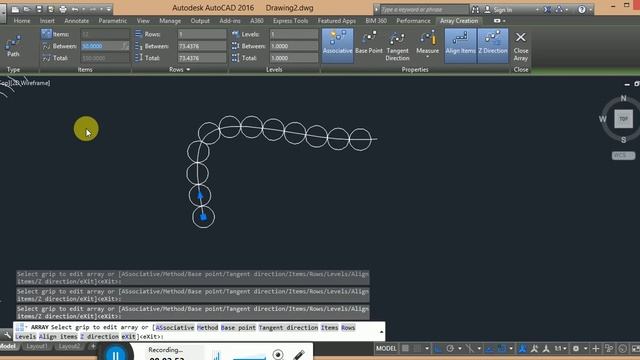Click the square base point grip

tap(203, 217)
